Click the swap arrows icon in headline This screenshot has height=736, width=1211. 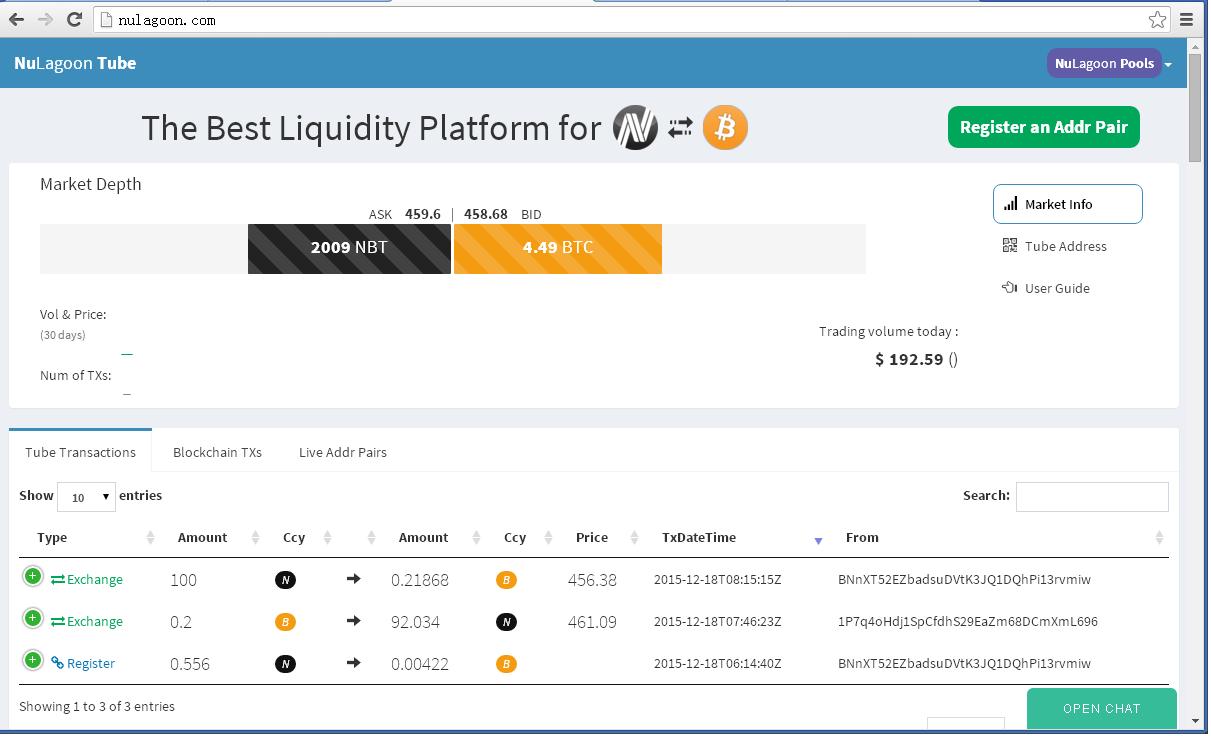point(680,128)
